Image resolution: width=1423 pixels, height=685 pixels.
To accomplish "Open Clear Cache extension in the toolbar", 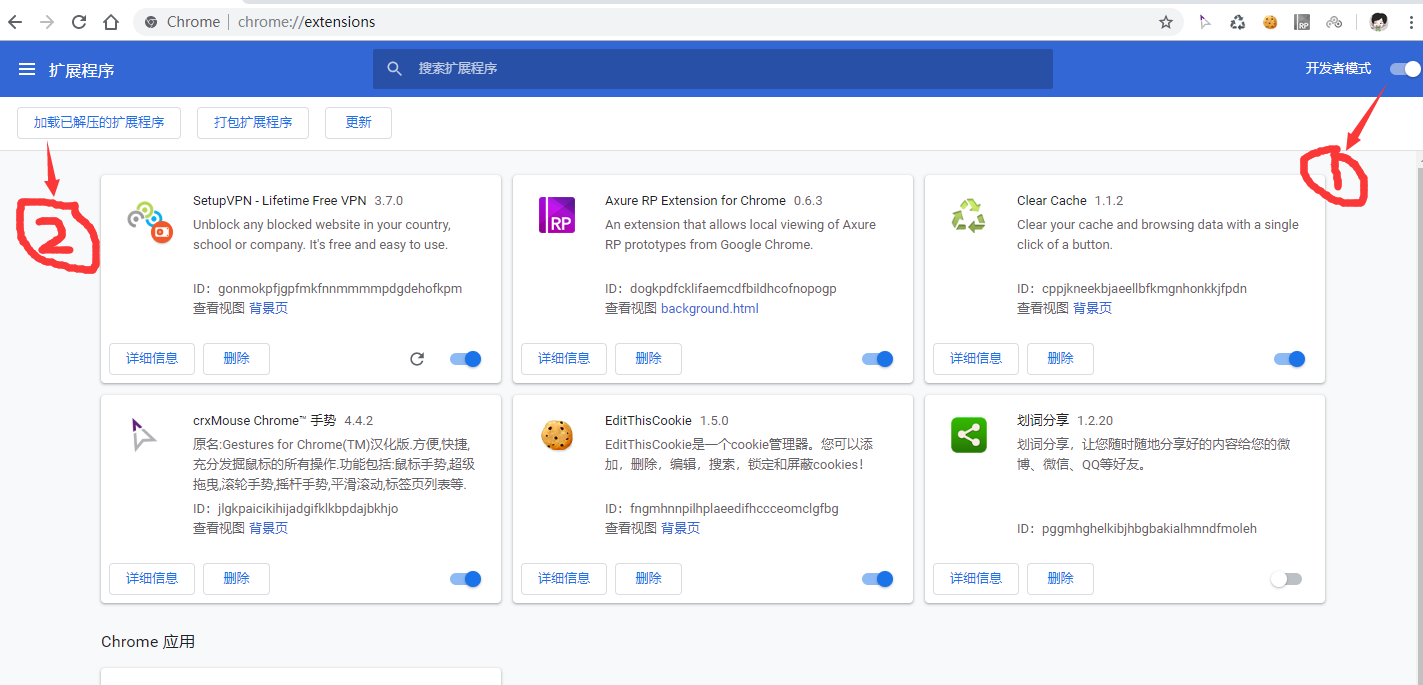I will tap(1237, 22).
